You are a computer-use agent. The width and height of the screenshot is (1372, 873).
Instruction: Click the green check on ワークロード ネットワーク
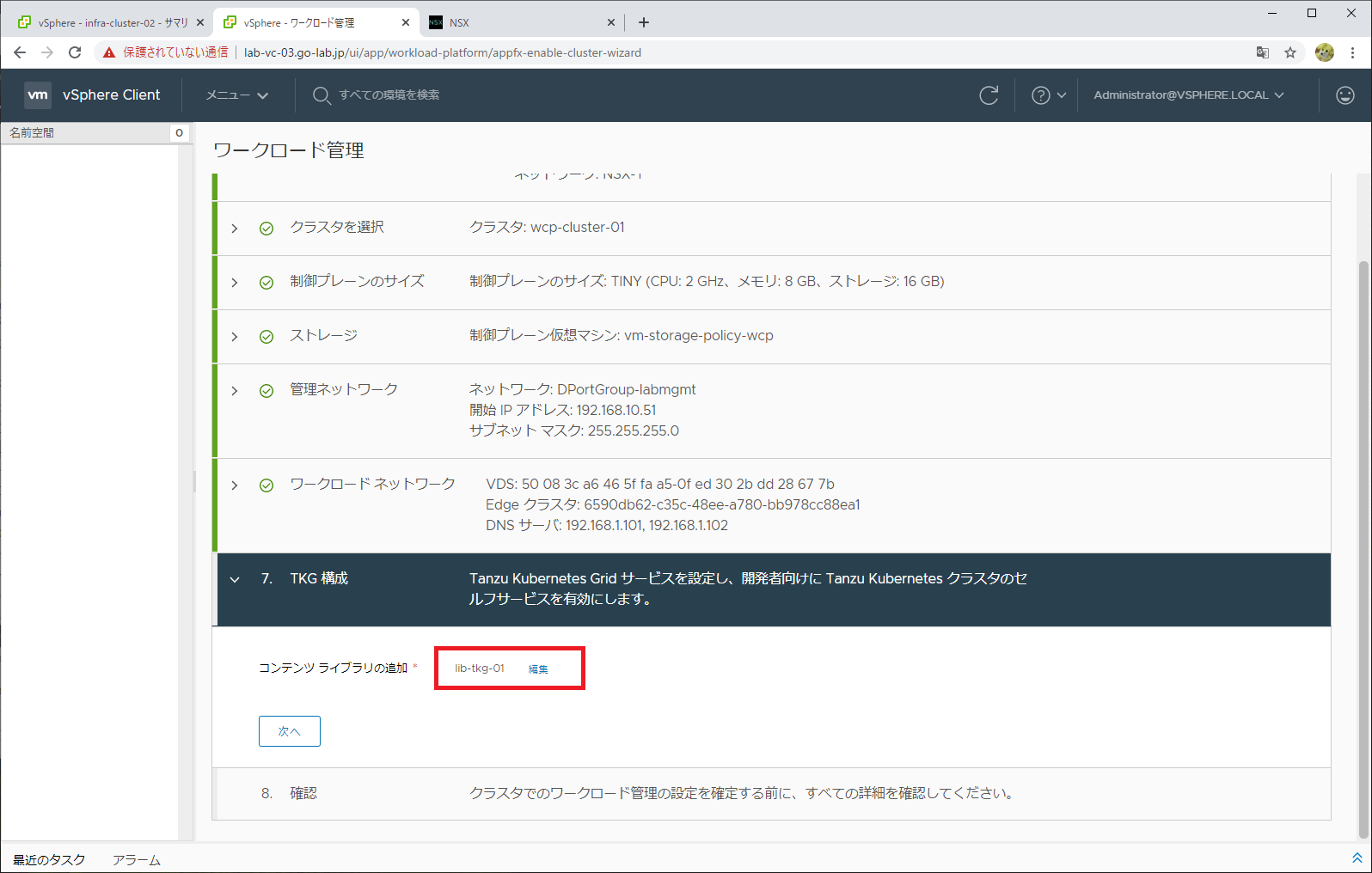[x=266, y=485]
